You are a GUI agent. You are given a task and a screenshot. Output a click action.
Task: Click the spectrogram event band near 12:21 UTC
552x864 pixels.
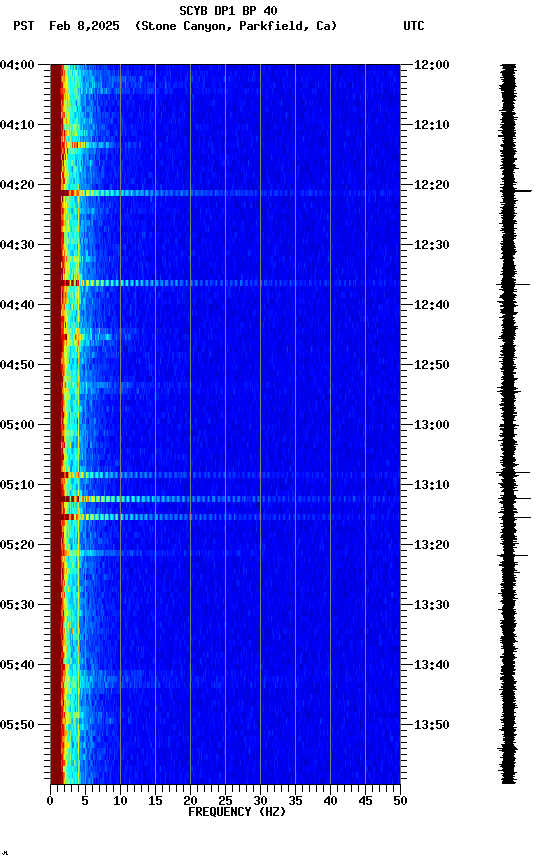click(x=225, y=193)
